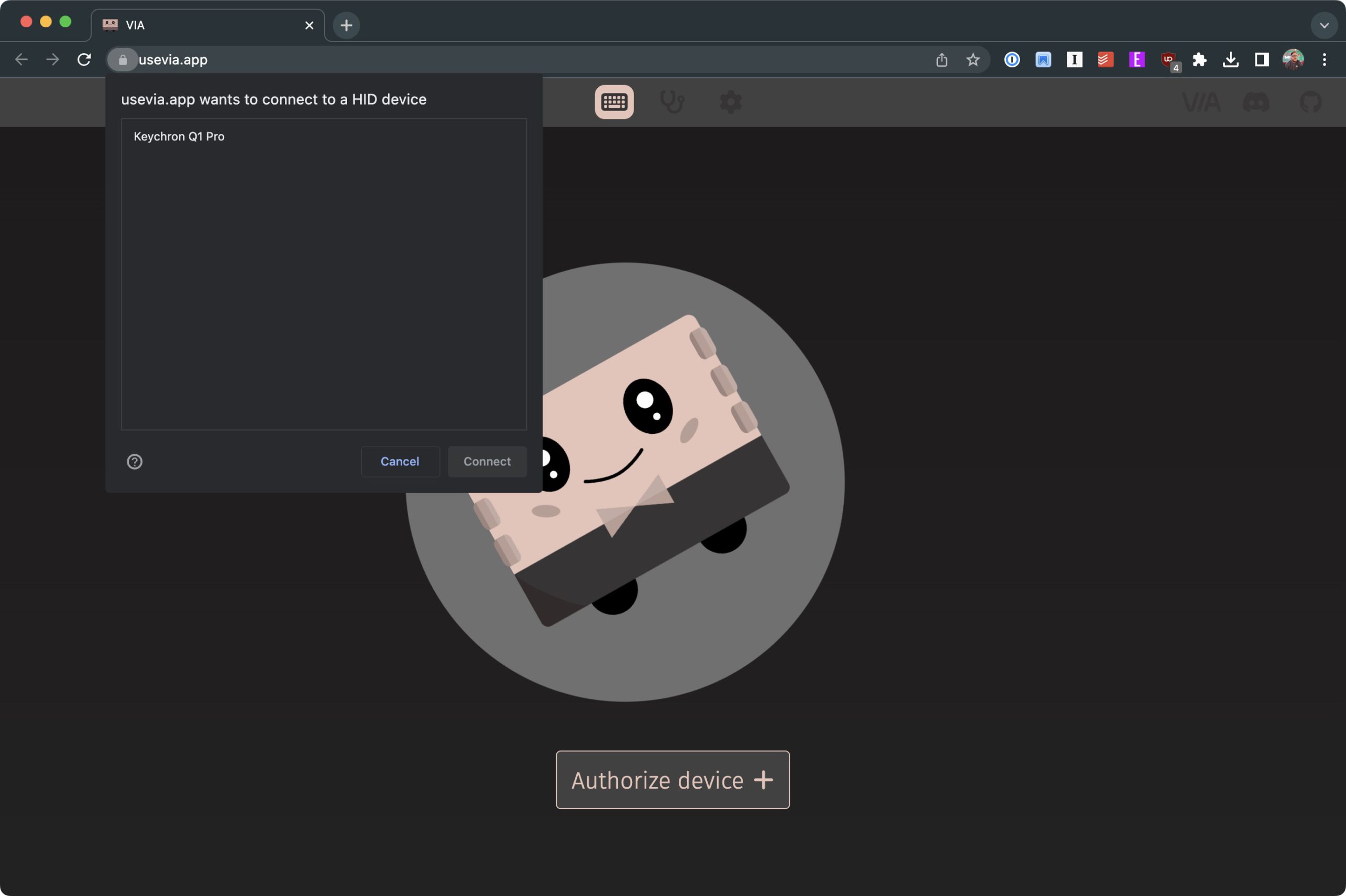Viewport: 1346px width, 896px height.
Task: Open the Extensions puzzle piece menu
Action: click(1199, 59)
